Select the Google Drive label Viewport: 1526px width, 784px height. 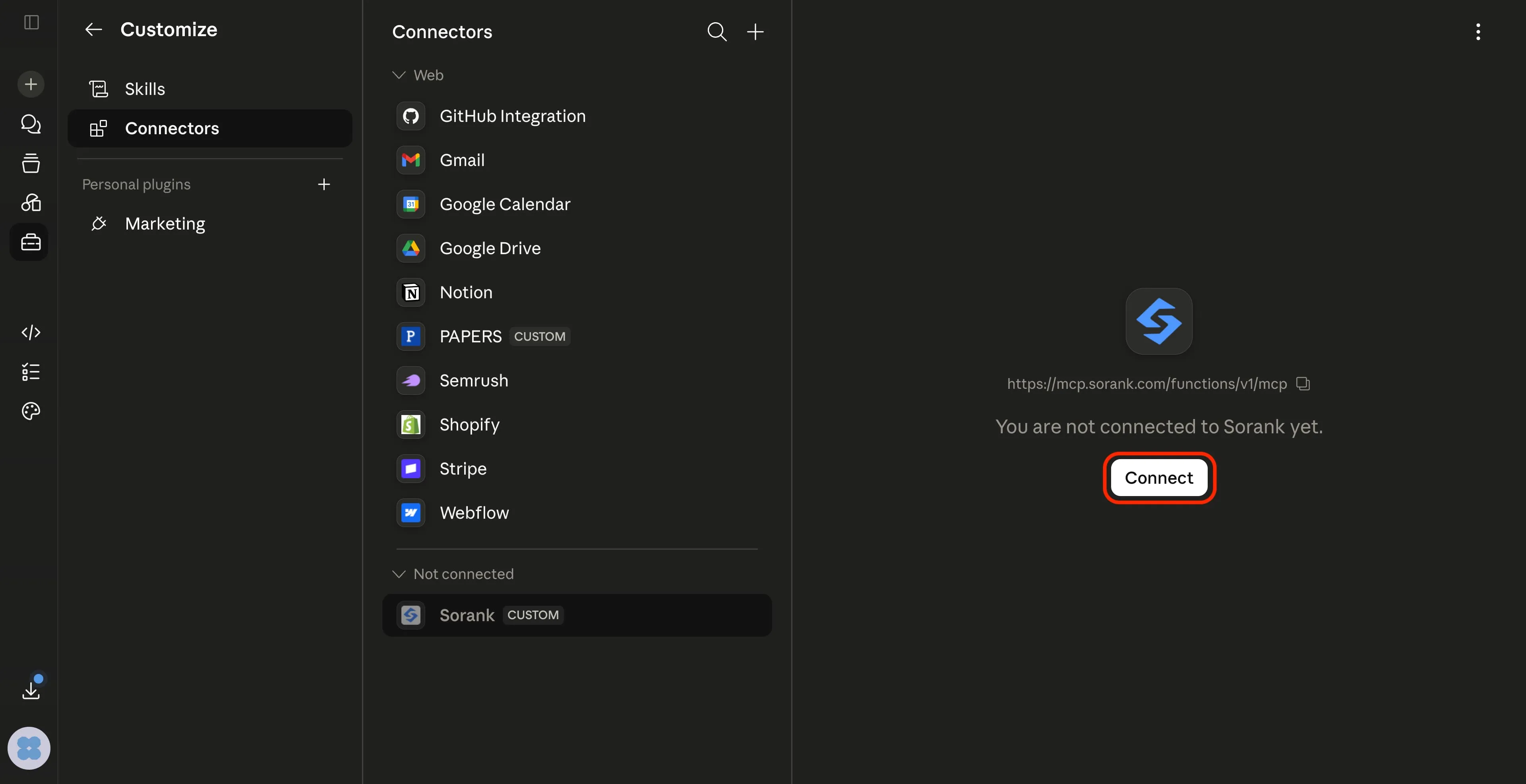click(x=490, y=248)
